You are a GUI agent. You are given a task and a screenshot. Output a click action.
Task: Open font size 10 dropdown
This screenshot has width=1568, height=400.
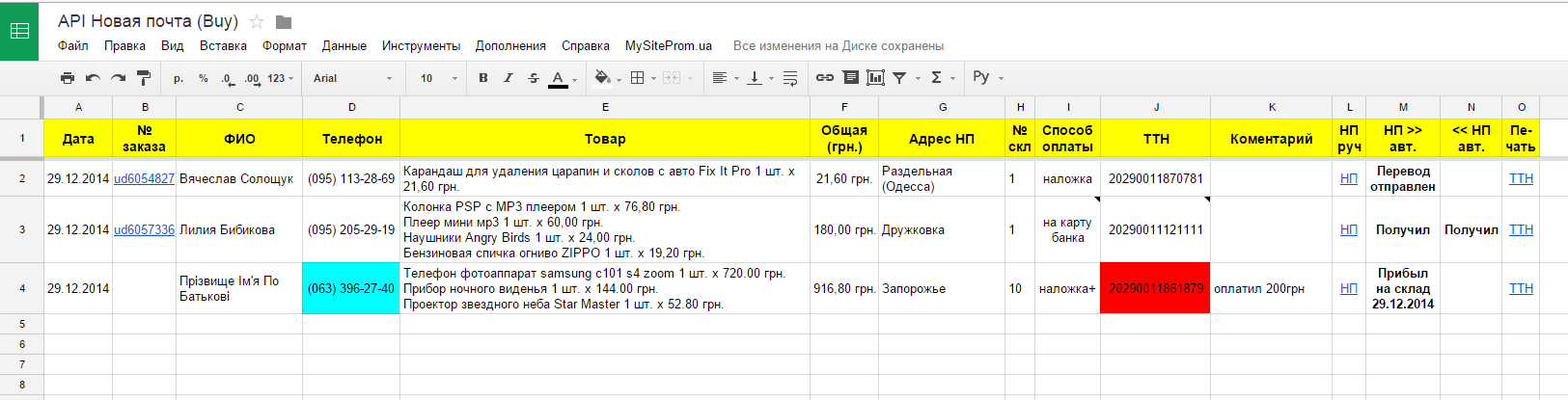pos(439,78)
